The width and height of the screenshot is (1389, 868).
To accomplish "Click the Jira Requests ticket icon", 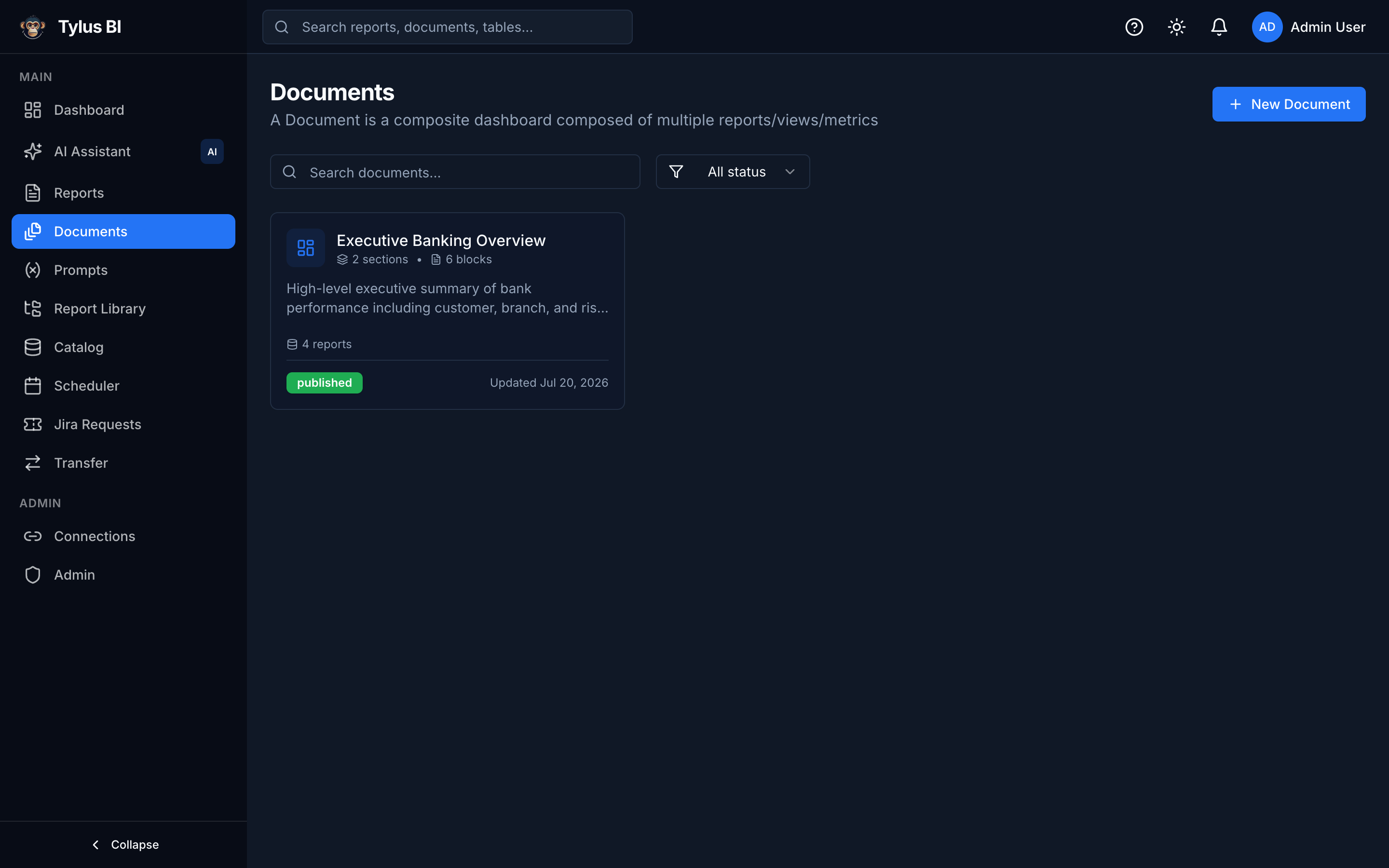I will pyautogui.click(x=33, y=424).
